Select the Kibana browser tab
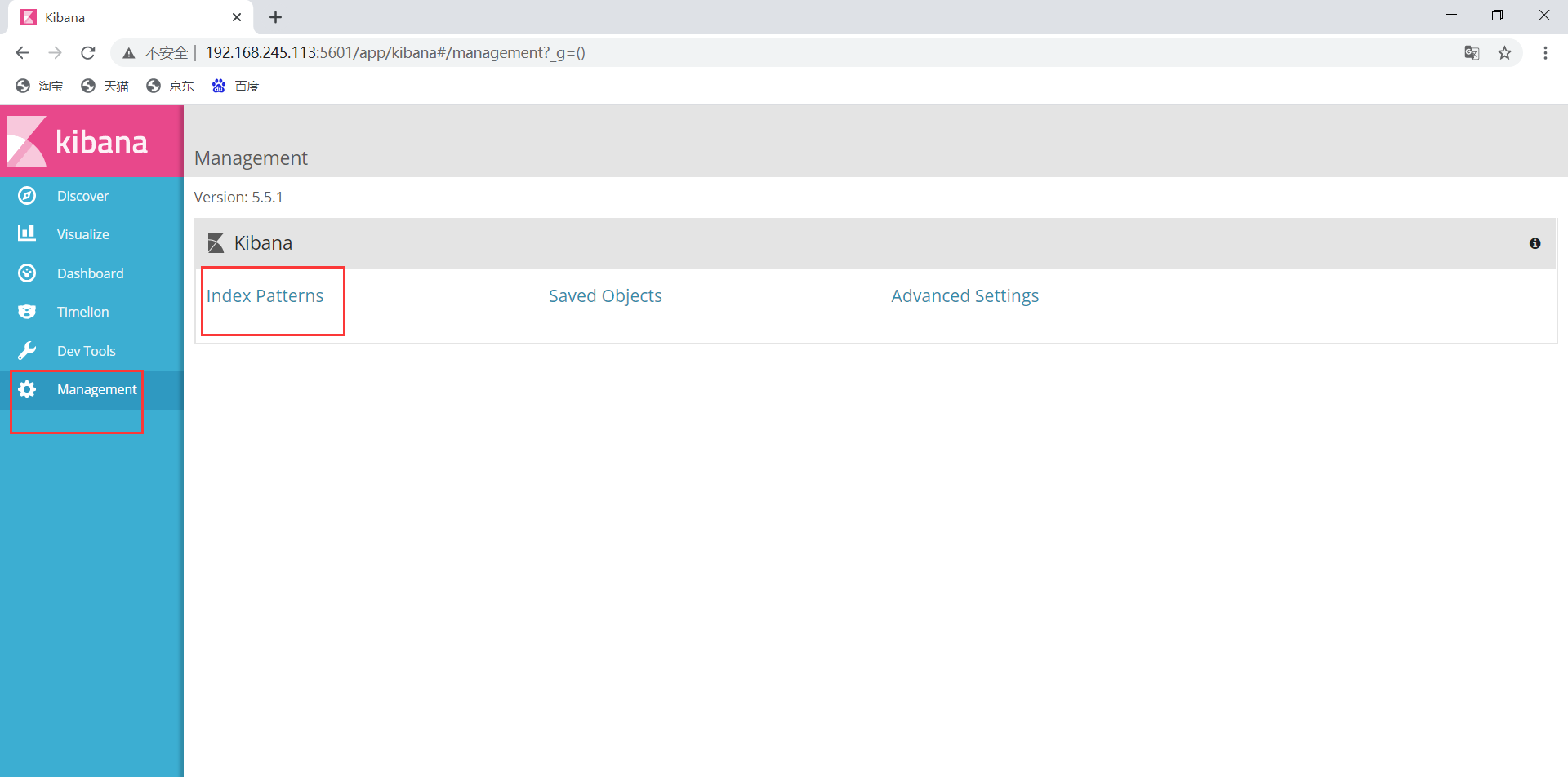Image resolution: width=1568 pixels, height=777 pixels. tap(131, 17)
